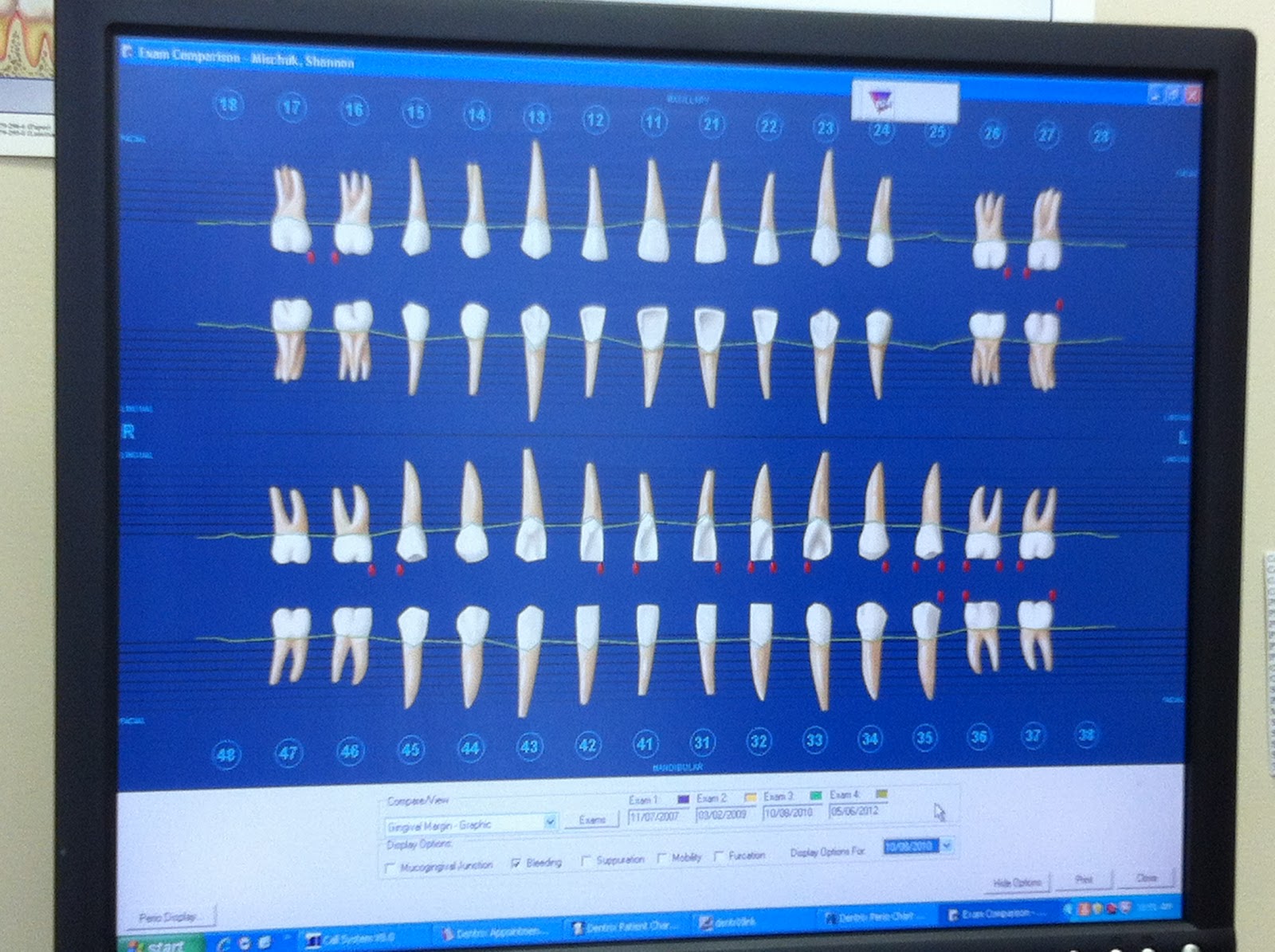Select tooth number 46 circle
Viewport: 1275px width, 952px height.
pyautogui.click(x=349, y=750)
